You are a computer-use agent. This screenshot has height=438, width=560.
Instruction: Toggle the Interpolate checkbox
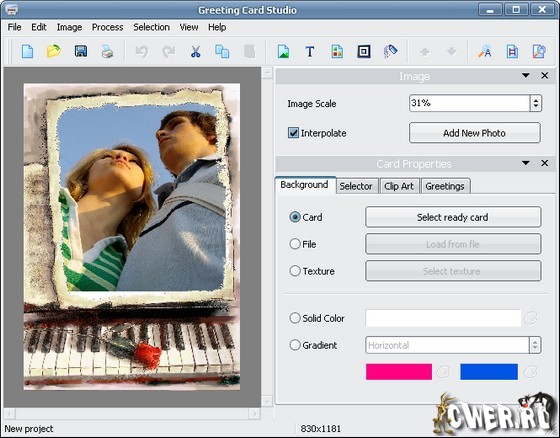click(x=293, y=133)
